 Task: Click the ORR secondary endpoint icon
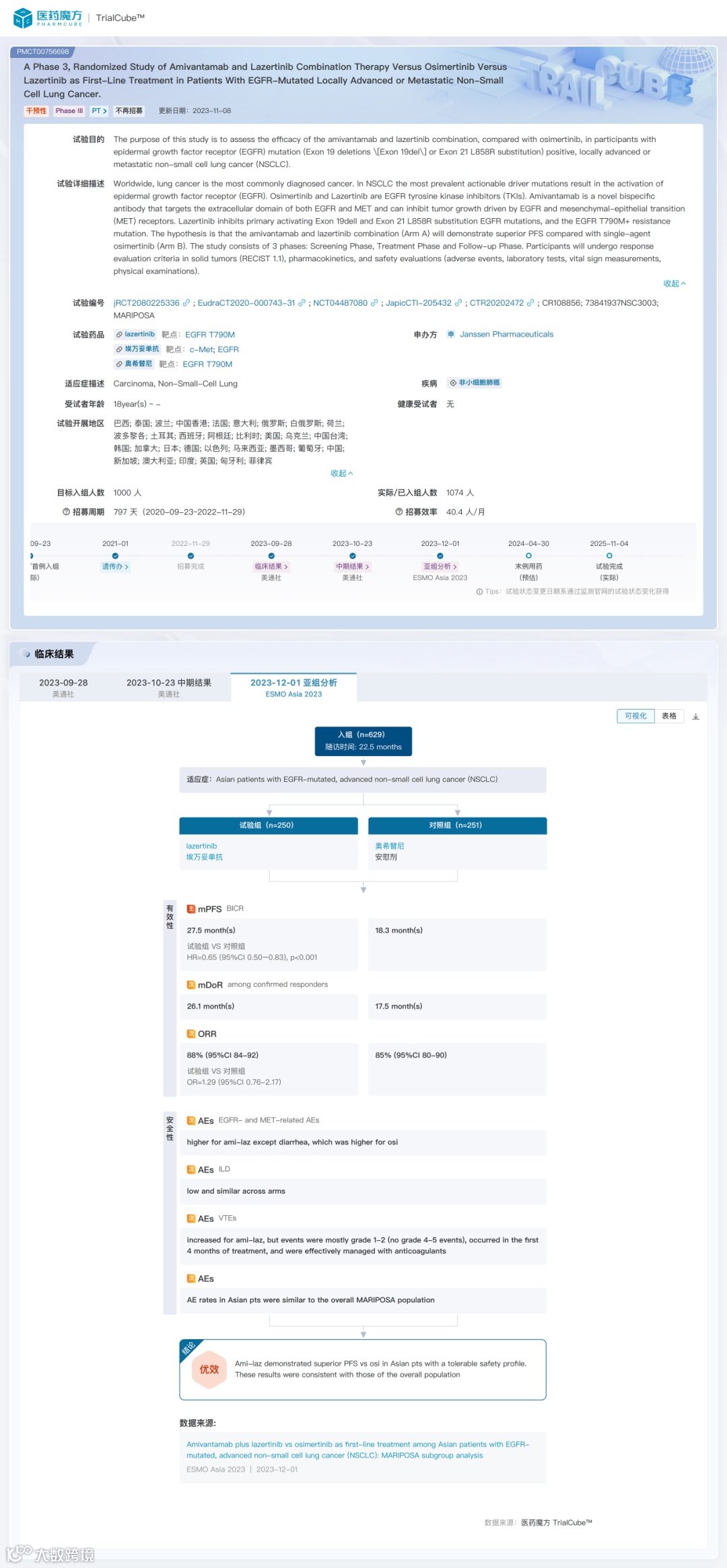[x=191, y=1034]
